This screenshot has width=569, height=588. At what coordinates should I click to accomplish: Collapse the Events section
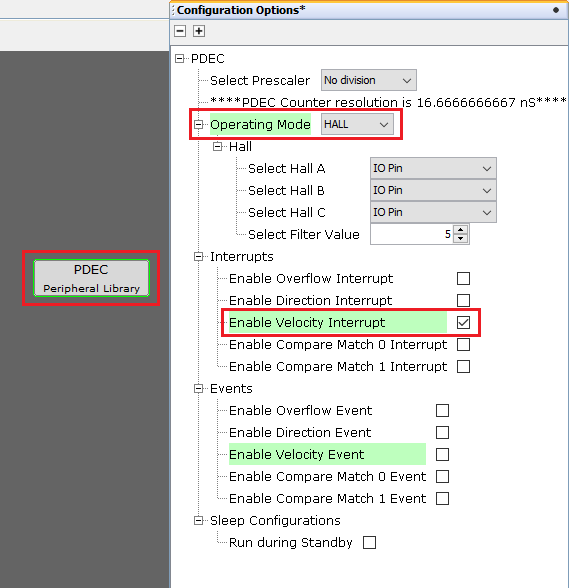(x=198, y=388)
